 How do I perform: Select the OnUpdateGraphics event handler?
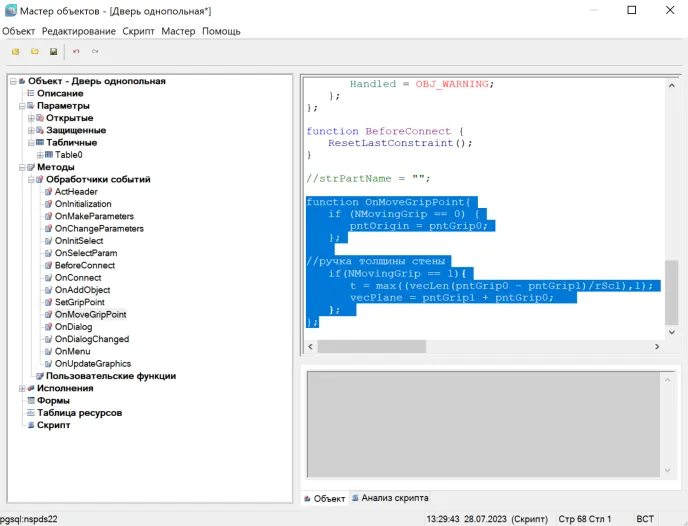pos(92,364)
